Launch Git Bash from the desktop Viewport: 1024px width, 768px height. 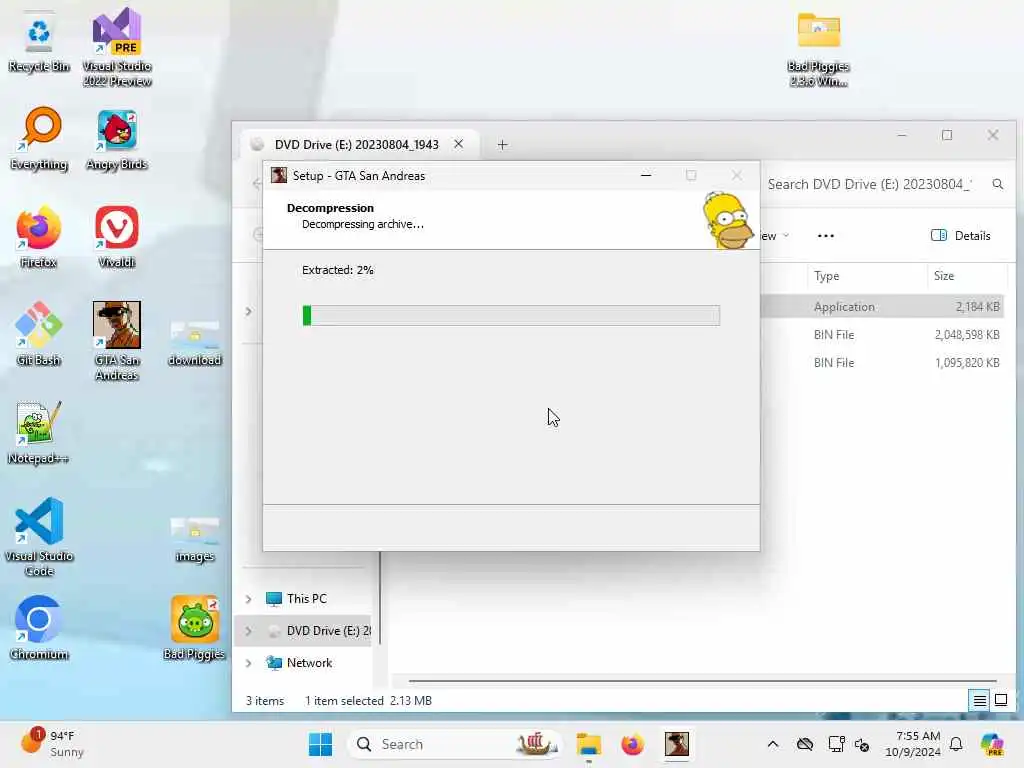point(39,334)
